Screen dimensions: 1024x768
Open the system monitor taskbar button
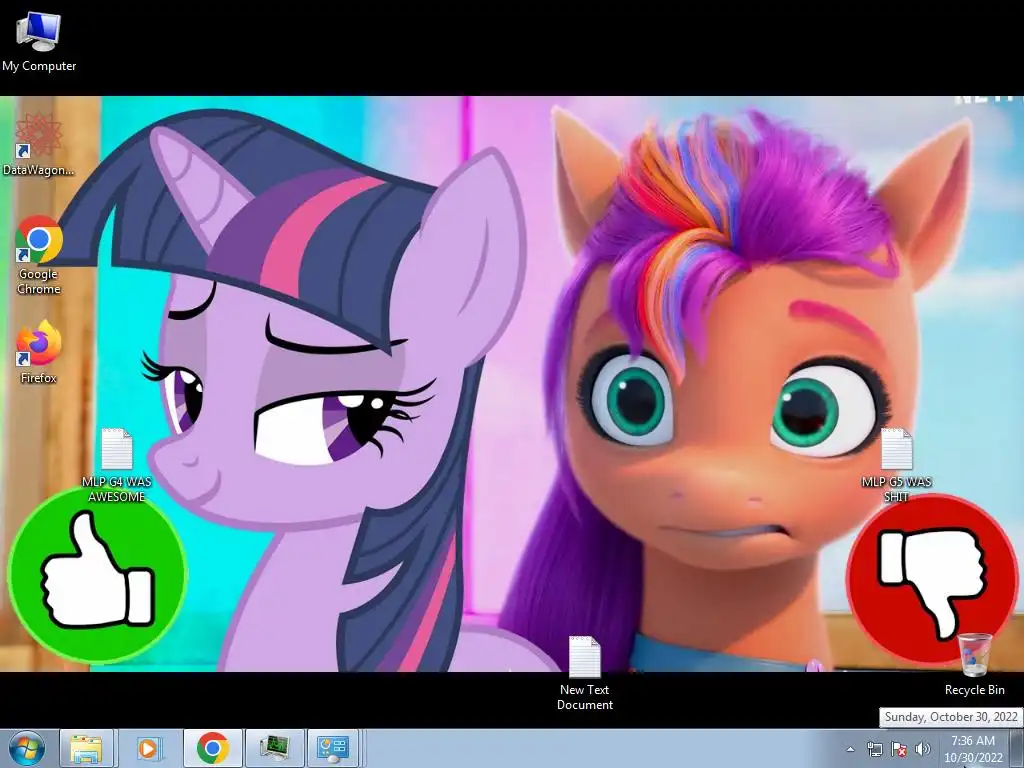click(274, 748)
